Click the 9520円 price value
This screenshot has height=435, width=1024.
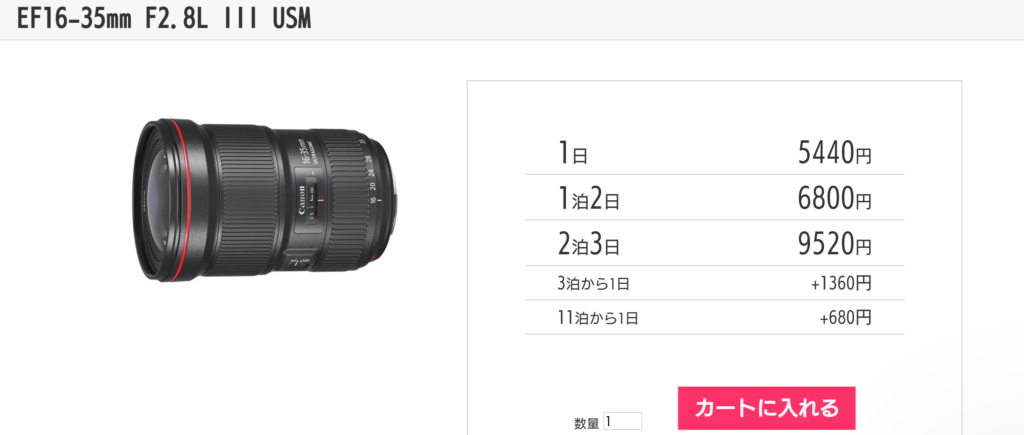click(834, 244)
